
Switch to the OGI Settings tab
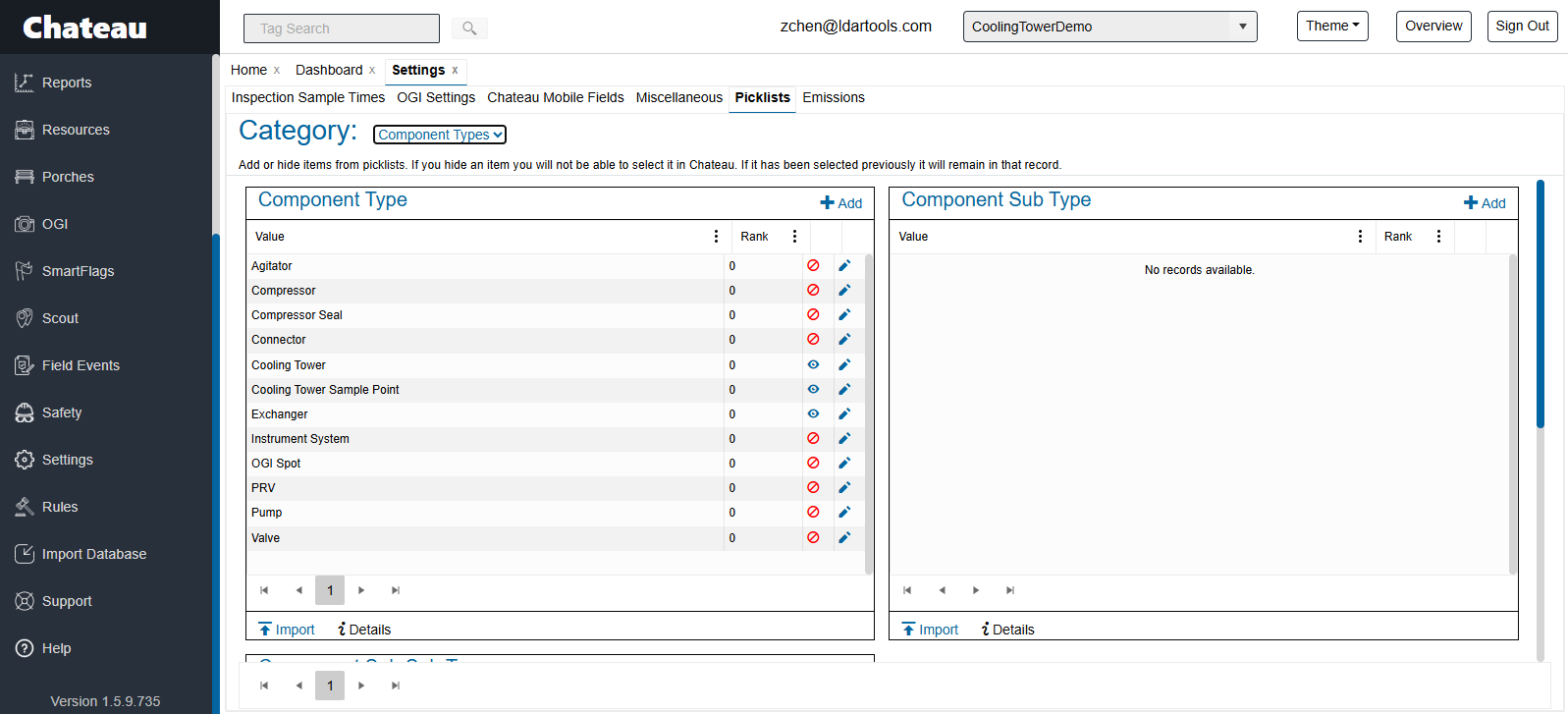436,97
